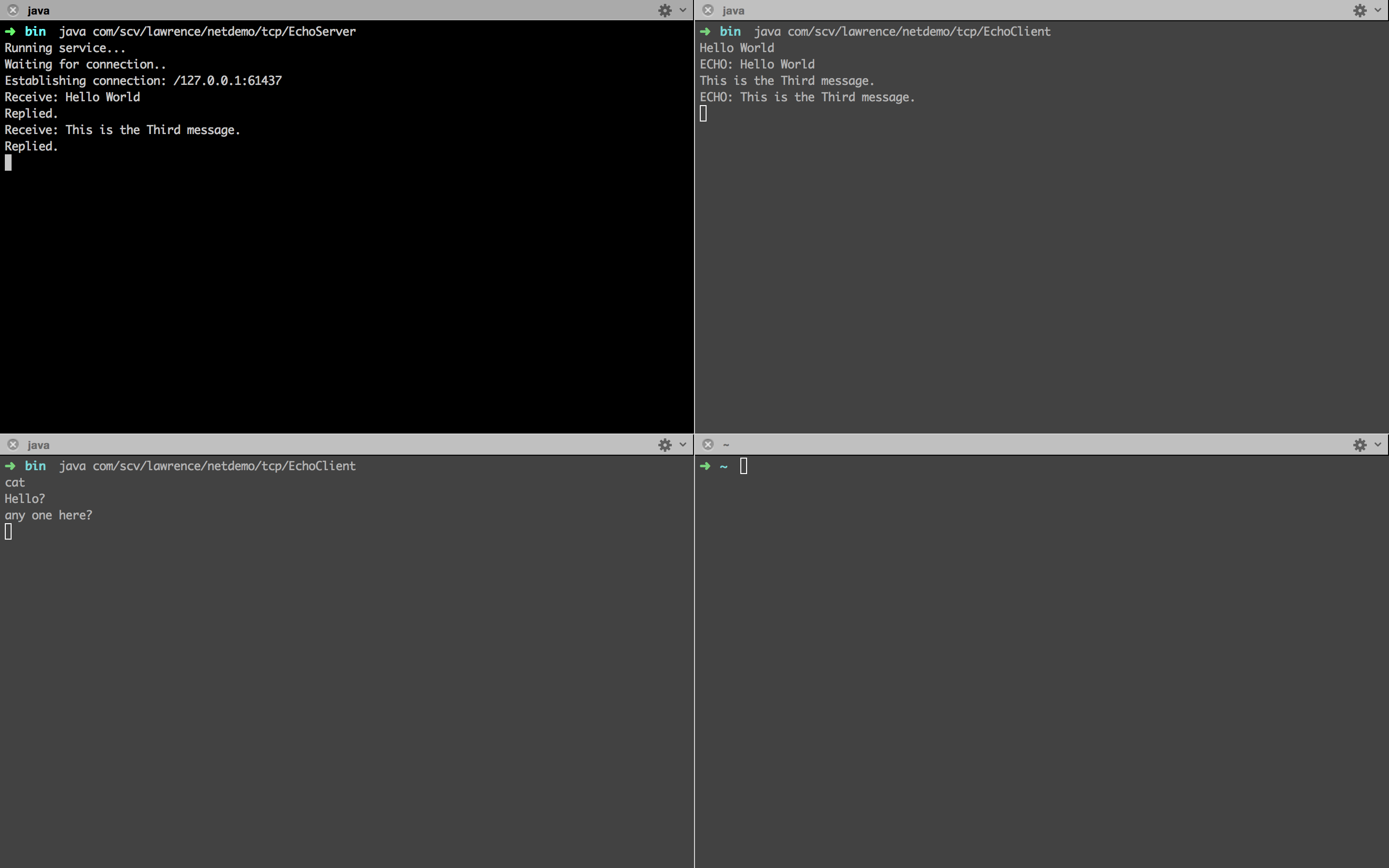1389x868 pixels.
Task: Click "ECHO: This is the Third message." line
Action: pos(807,97)
